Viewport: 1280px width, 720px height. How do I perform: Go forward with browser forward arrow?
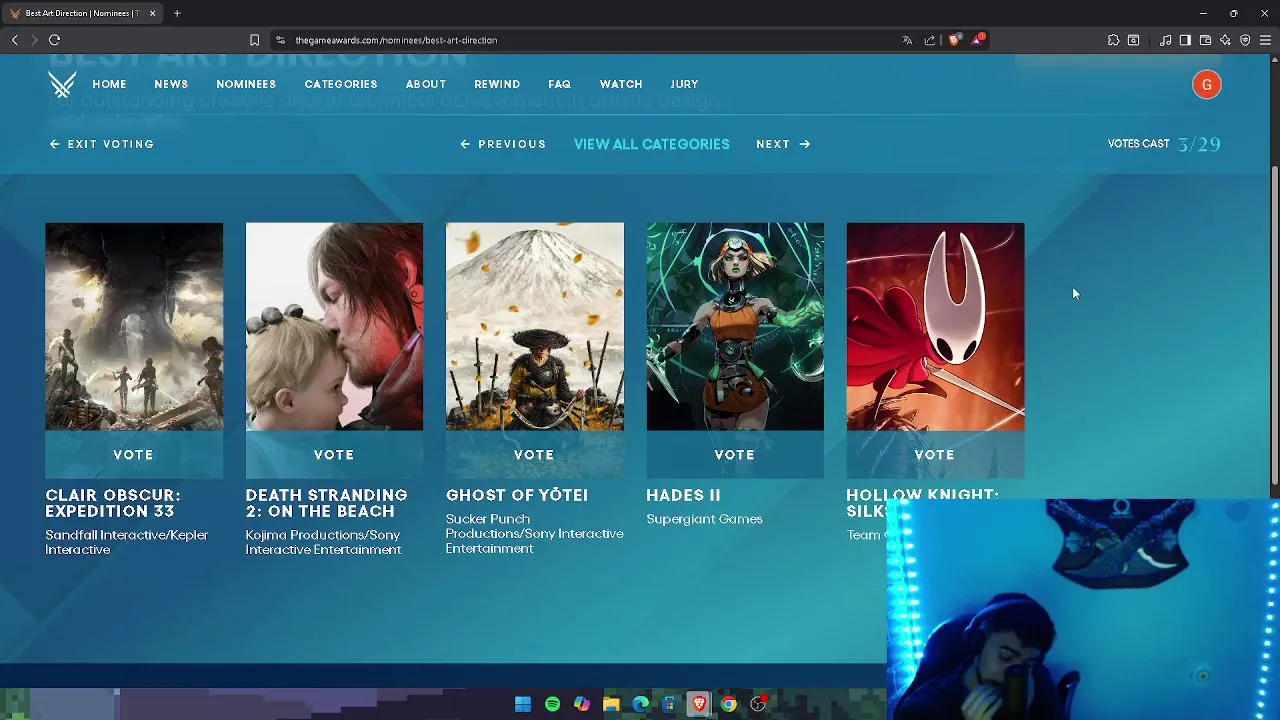tap(34, 40)
